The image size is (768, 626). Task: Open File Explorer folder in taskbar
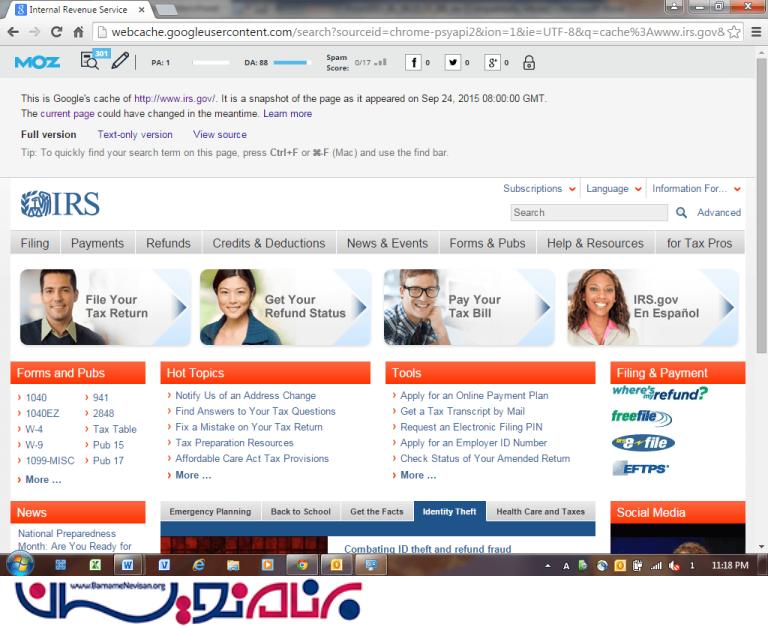(x=233, y=565)
